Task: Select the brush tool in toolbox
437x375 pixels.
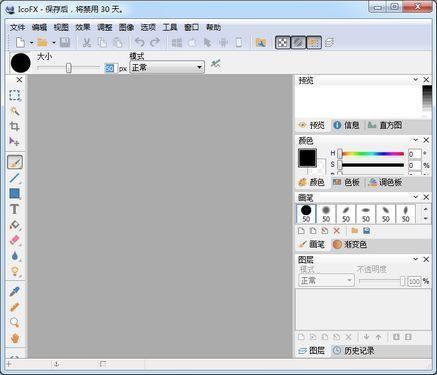Action: tap(15, 162)
